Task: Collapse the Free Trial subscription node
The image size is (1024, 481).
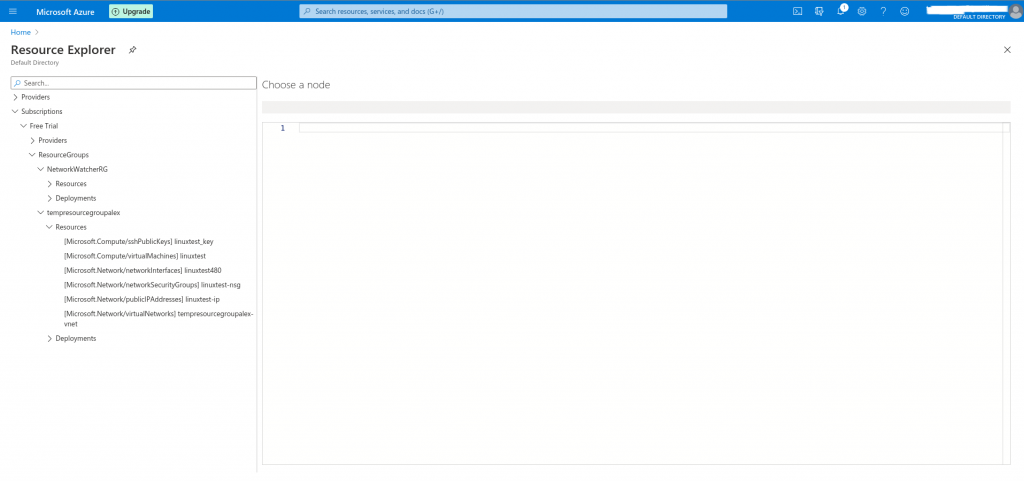Action: point(24,126)
